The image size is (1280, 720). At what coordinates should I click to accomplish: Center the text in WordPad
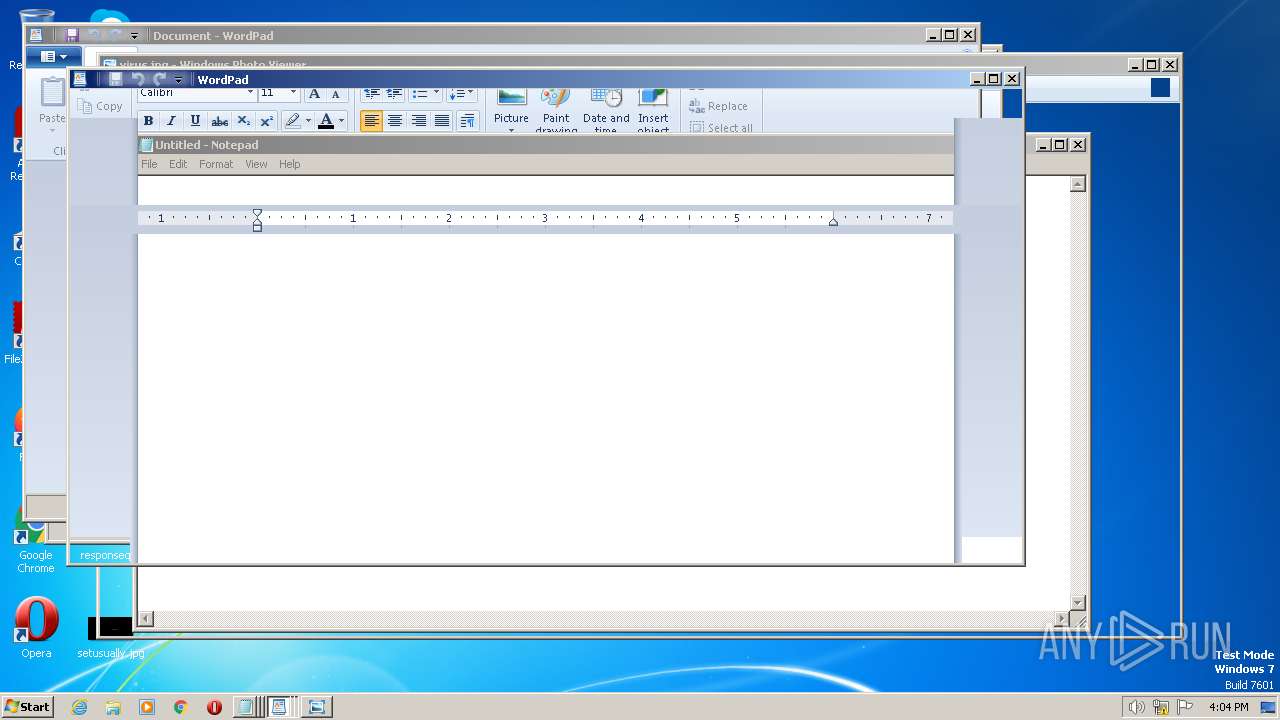[395, 121]
